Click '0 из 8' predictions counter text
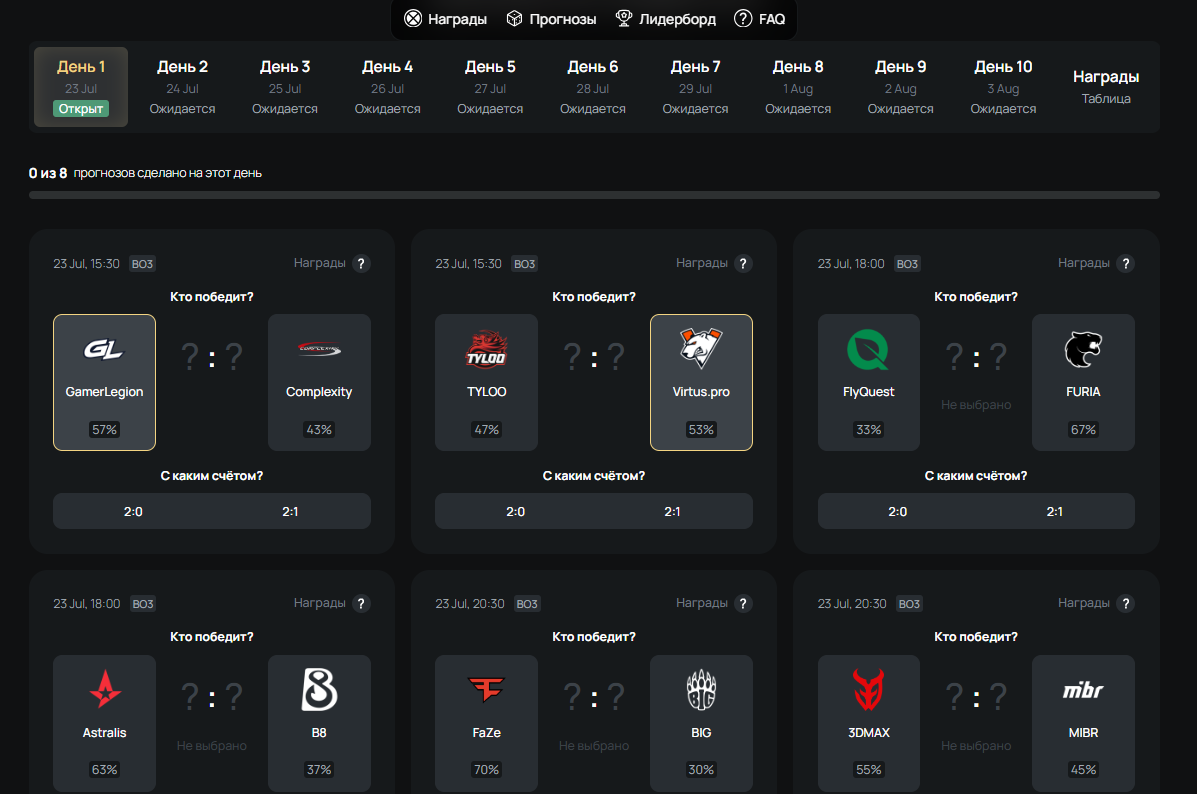The image size is (1197, 794). click(x=48, y=173)
